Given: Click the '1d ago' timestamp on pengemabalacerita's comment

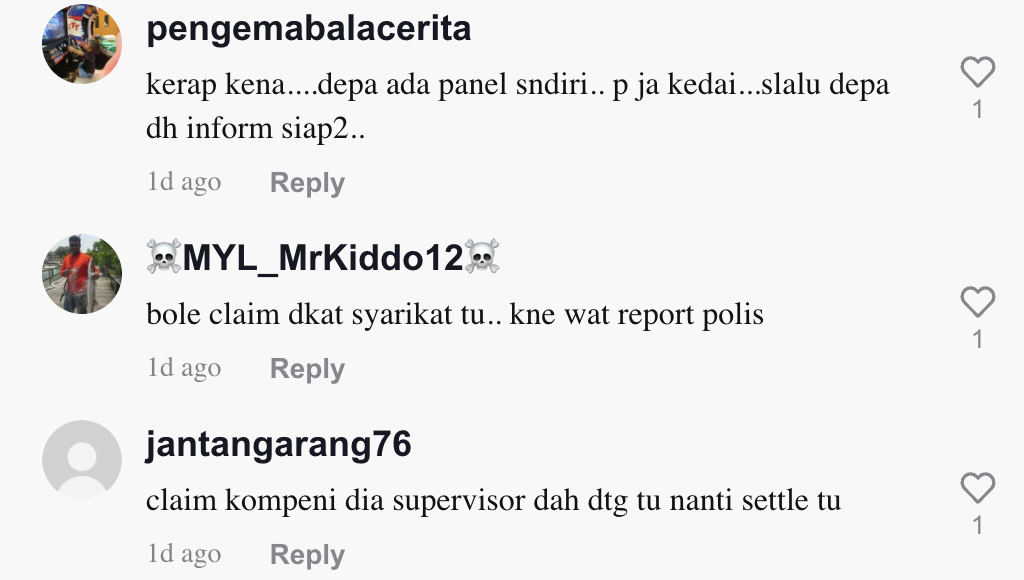Looking at the screenshot, I should [184, 182].
